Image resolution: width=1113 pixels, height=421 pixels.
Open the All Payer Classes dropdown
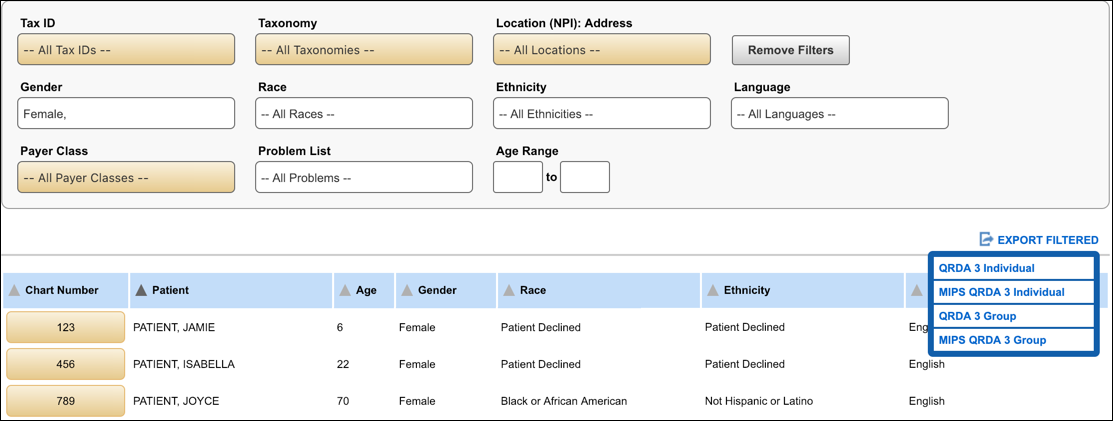tap(126, 178)
